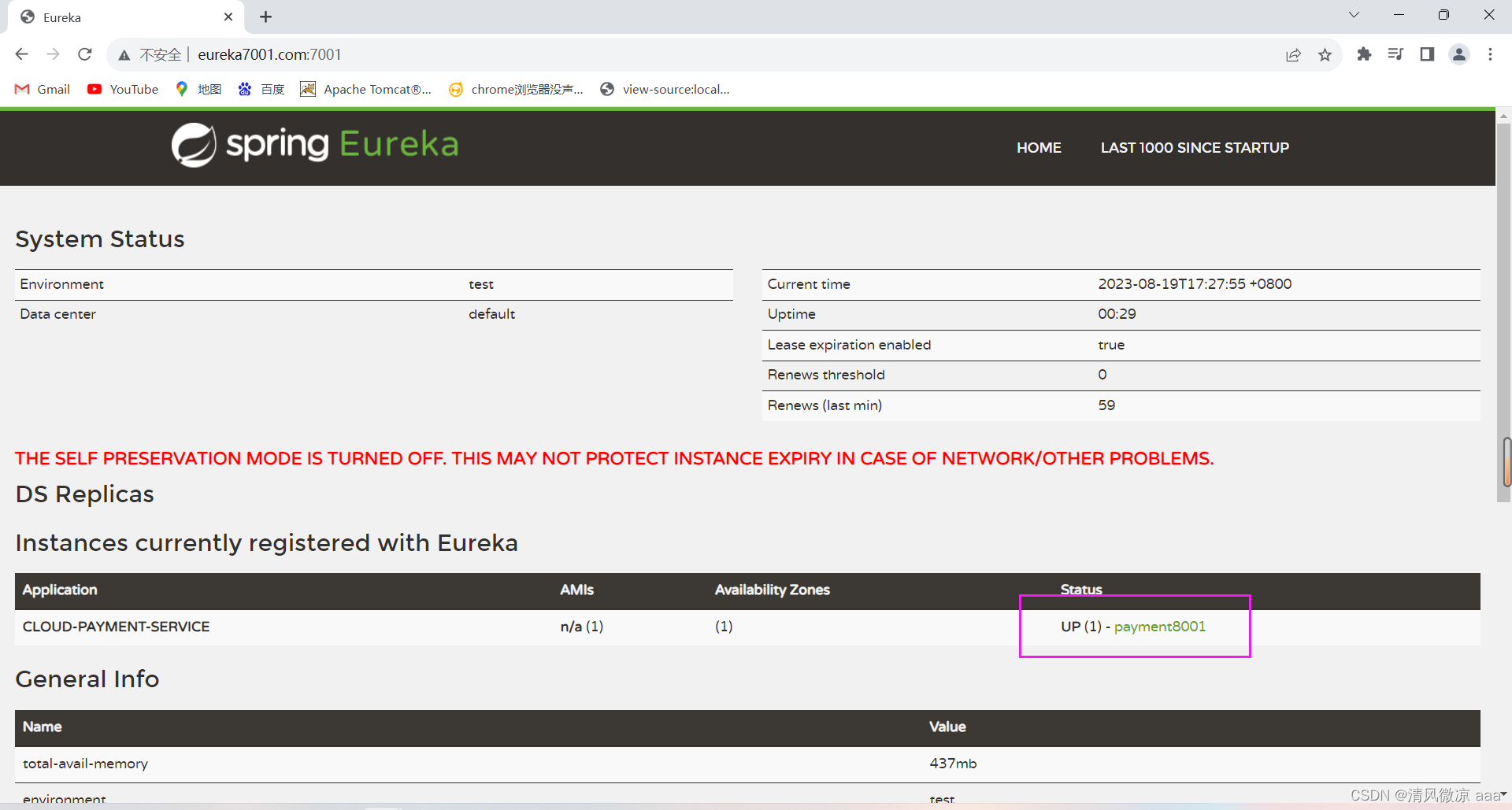Open the 地图 maps bookmark

coord(198,89)
